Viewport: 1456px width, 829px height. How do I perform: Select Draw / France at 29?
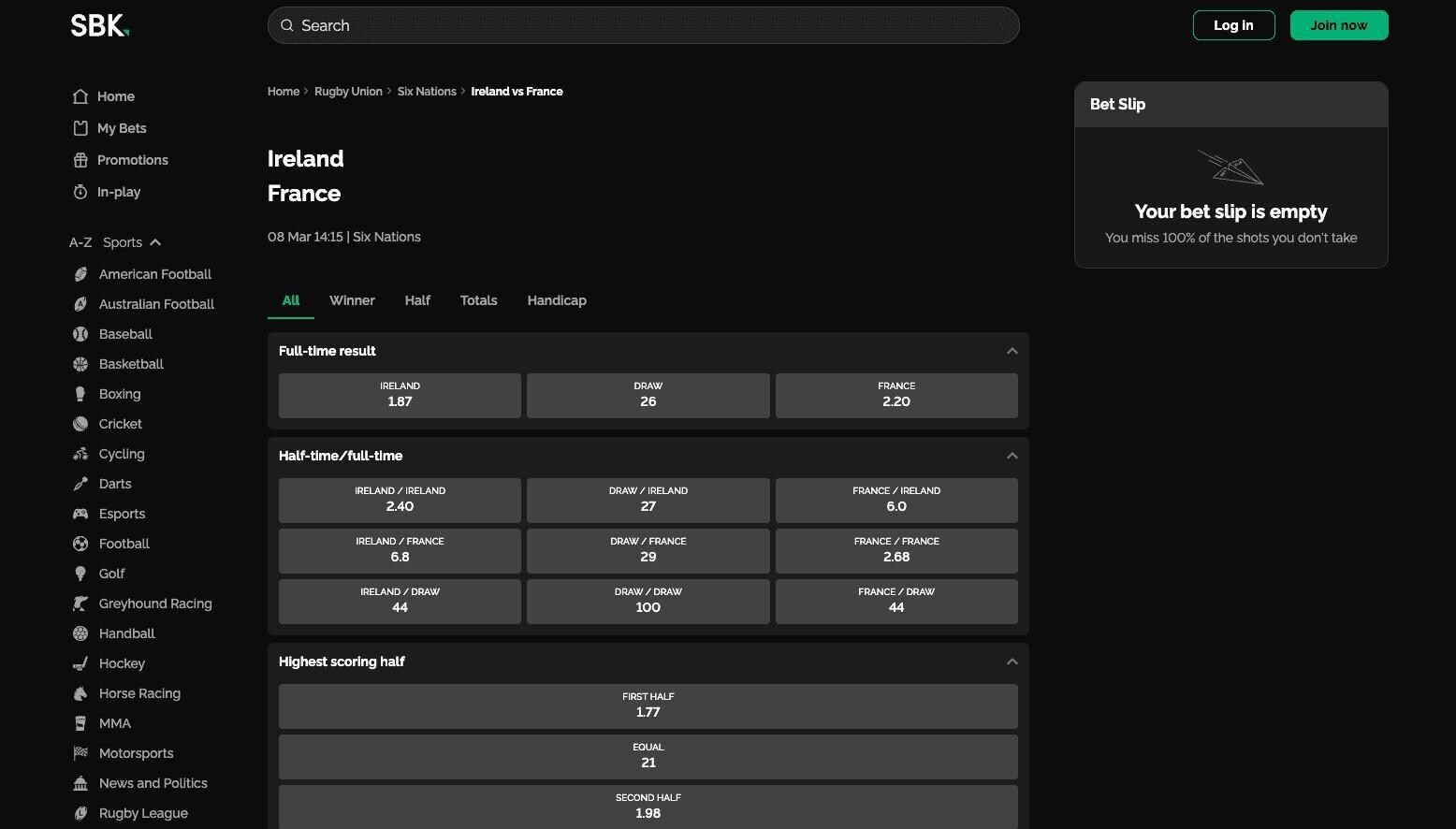[x=648, y=551]
